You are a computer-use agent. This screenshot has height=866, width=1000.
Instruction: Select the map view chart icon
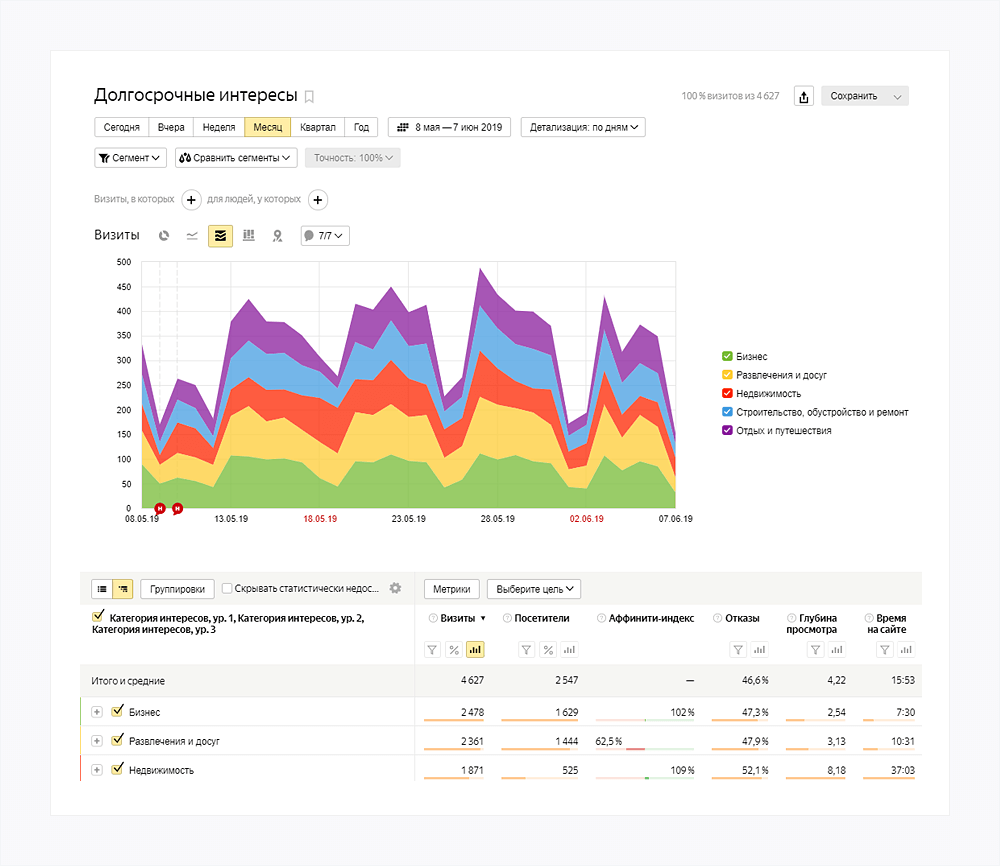277,236
